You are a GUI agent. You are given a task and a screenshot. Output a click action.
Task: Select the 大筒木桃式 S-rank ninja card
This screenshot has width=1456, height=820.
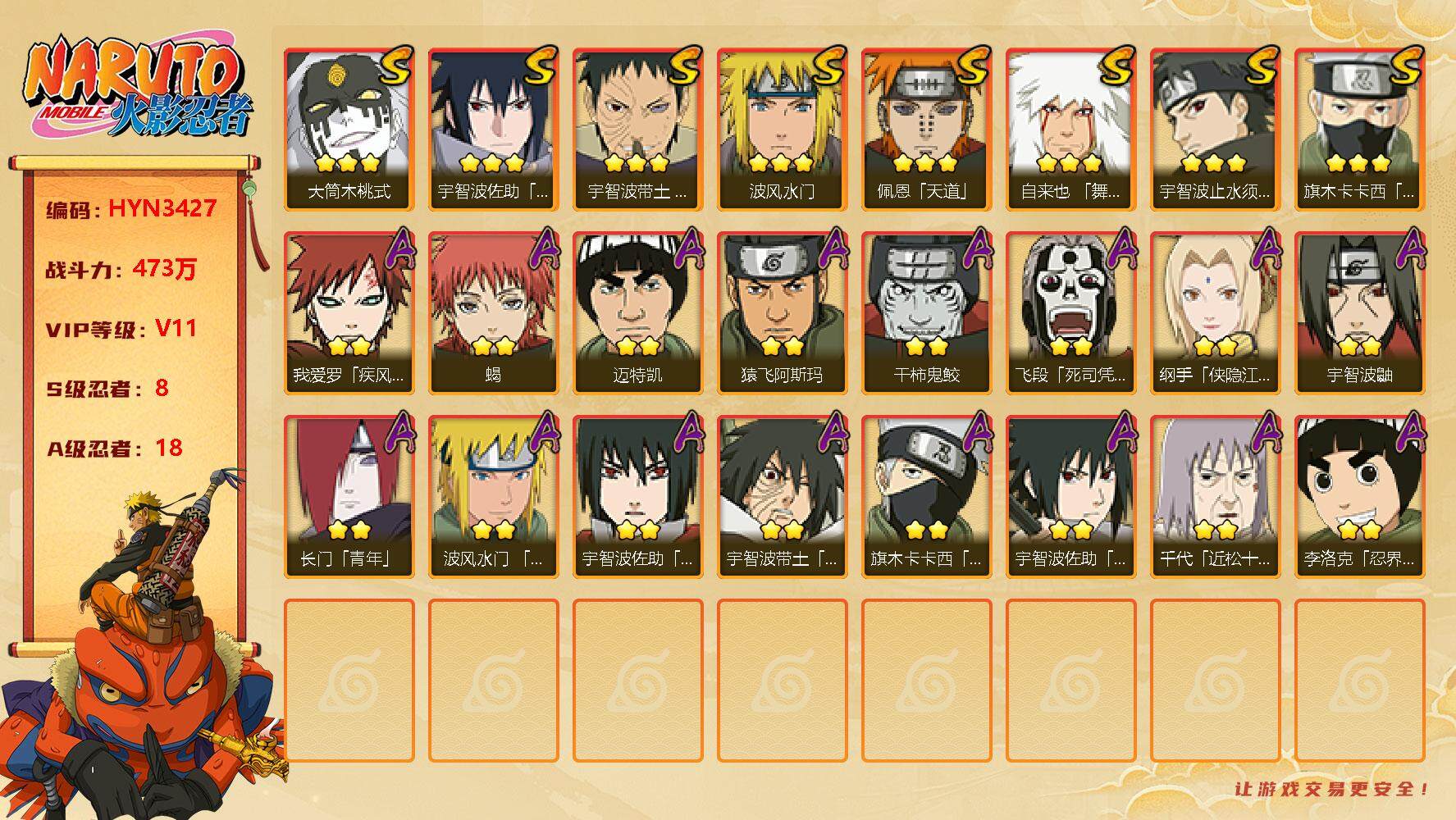click(349, 130)
